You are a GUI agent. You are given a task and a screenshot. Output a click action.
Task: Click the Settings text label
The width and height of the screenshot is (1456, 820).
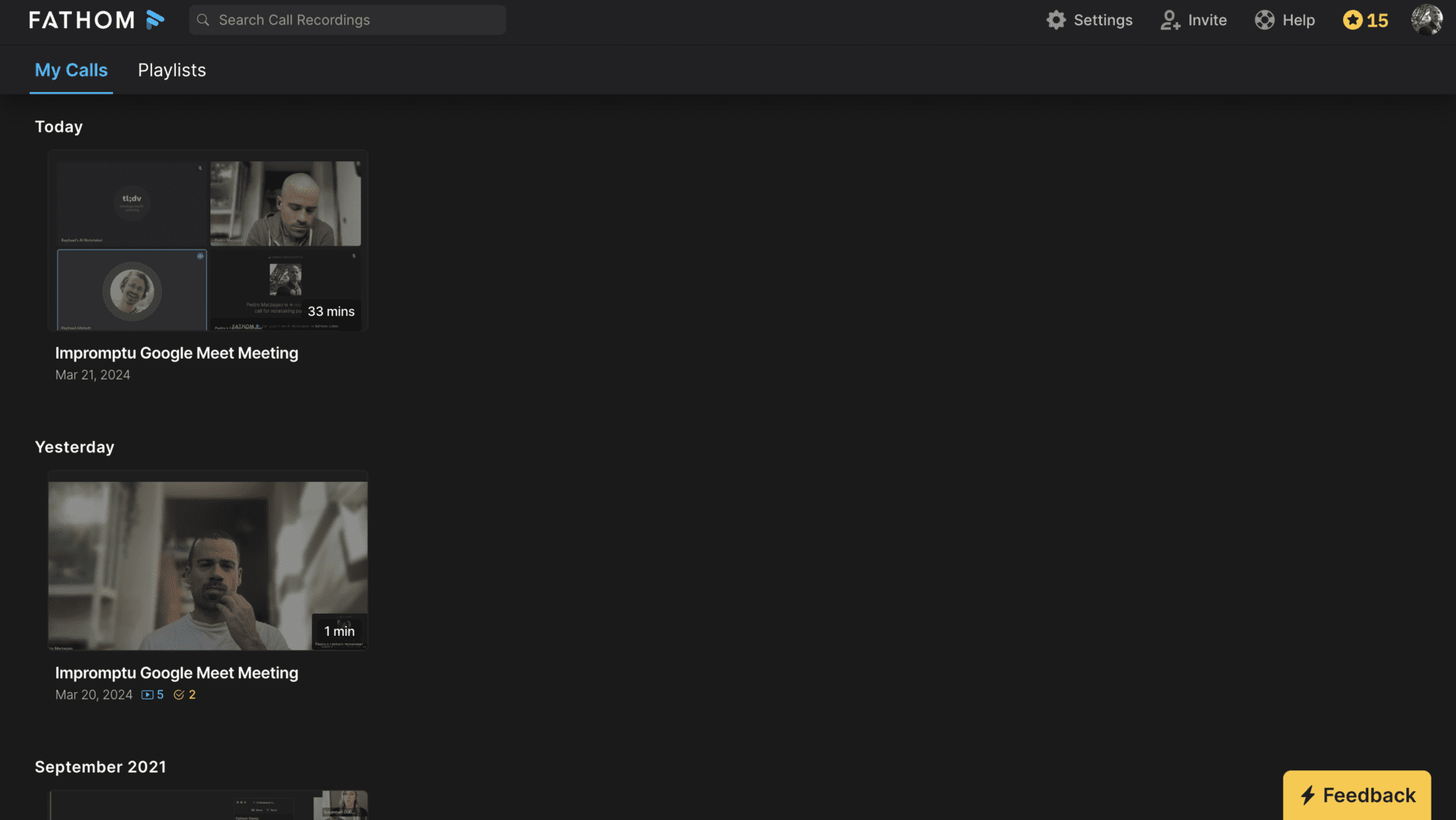coord(1102,20)
